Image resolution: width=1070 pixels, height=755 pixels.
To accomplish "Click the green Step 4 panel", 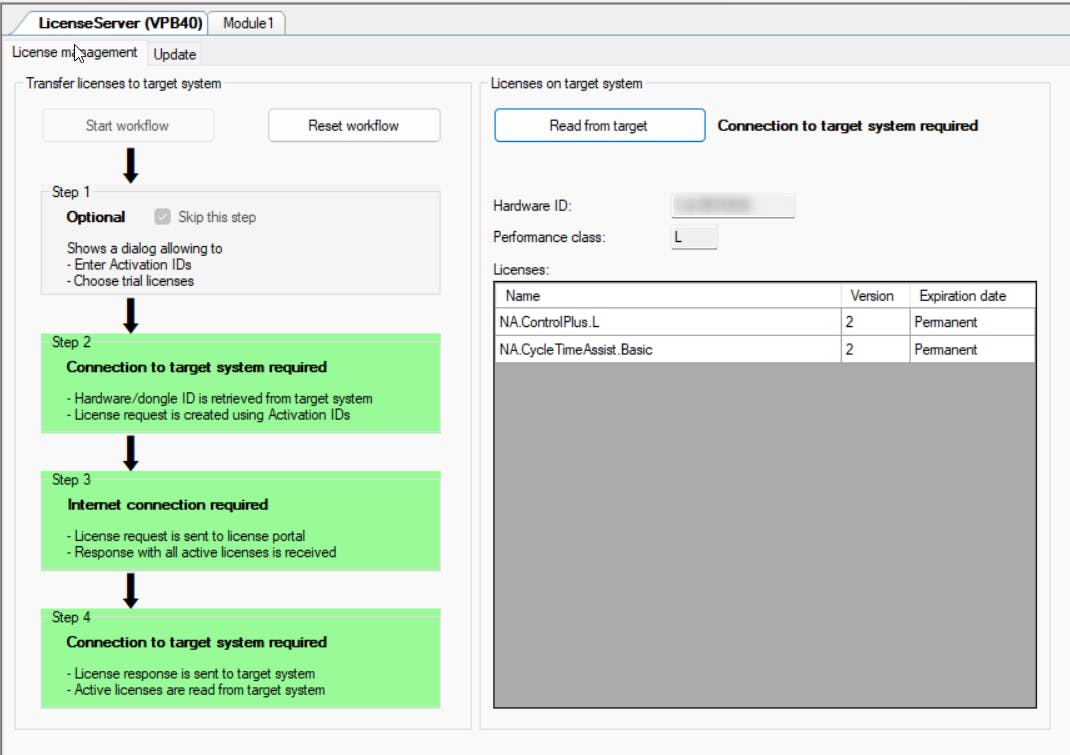I will coord(240,658).
